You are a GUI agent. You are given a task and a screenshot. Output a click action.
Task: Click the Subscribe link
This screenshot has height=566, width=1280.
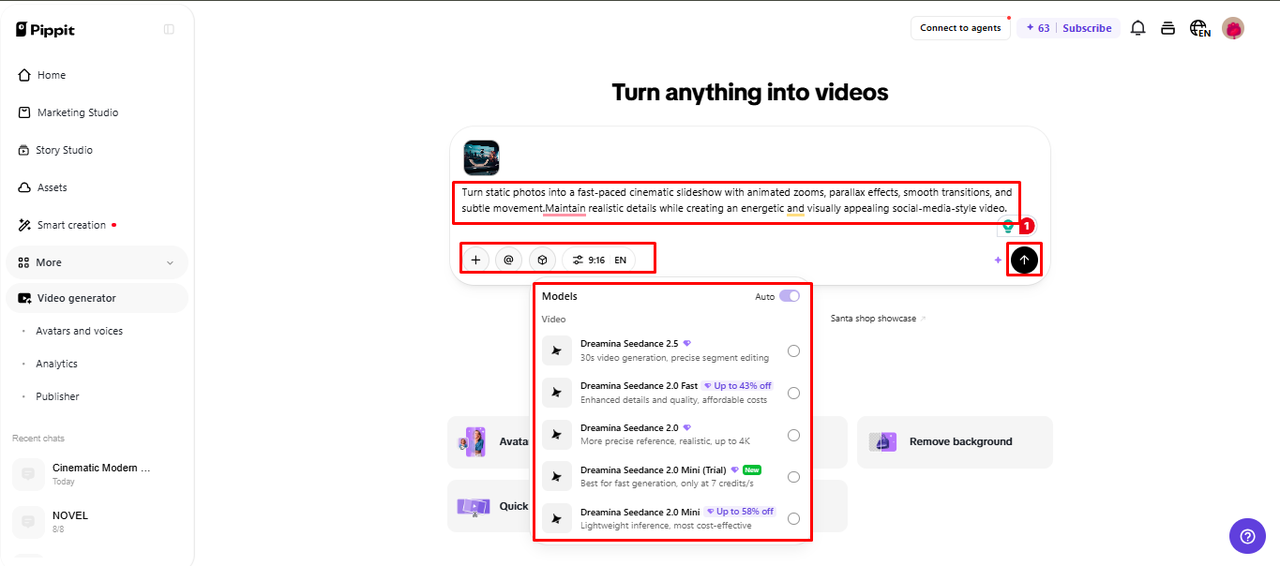click(1087, 28)
